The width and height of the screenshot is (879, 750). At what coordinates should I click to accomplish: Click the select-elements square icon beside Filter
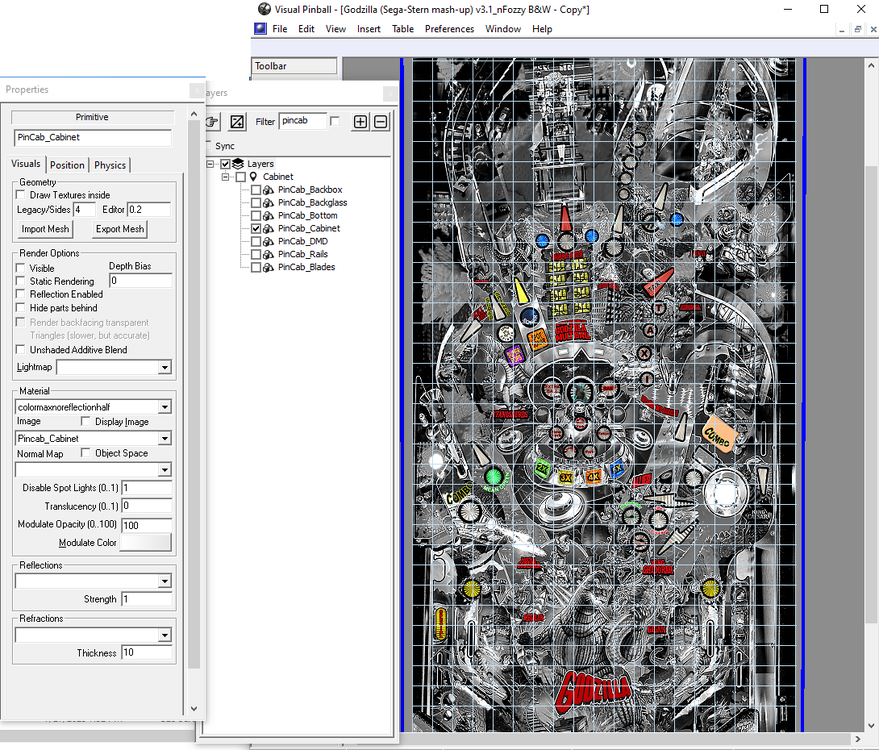(x=237, y=122)
